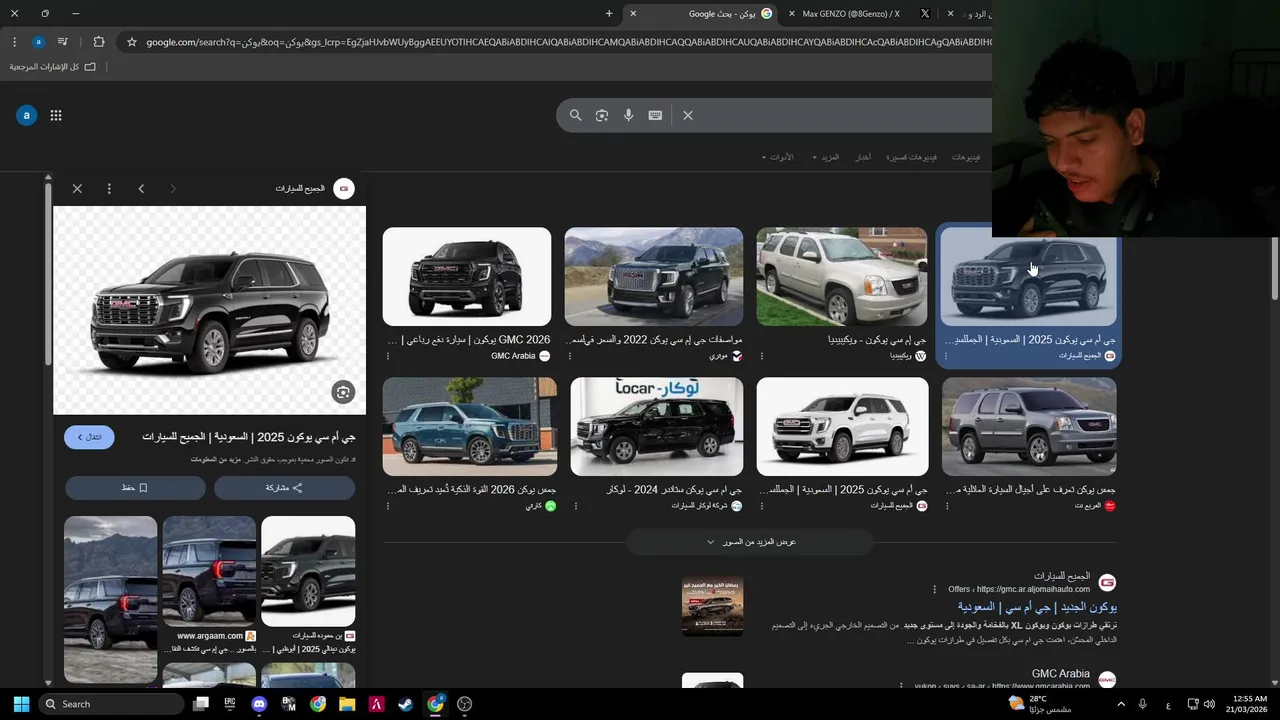Viewport: 1280px width, 720px height.
Task: Switch to the Videos filter tab
Action: tap(966, 157)
